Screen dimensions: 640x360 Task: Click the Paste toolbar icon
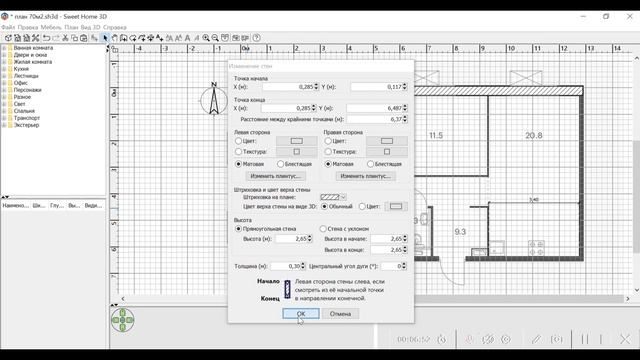click(84, 38)
